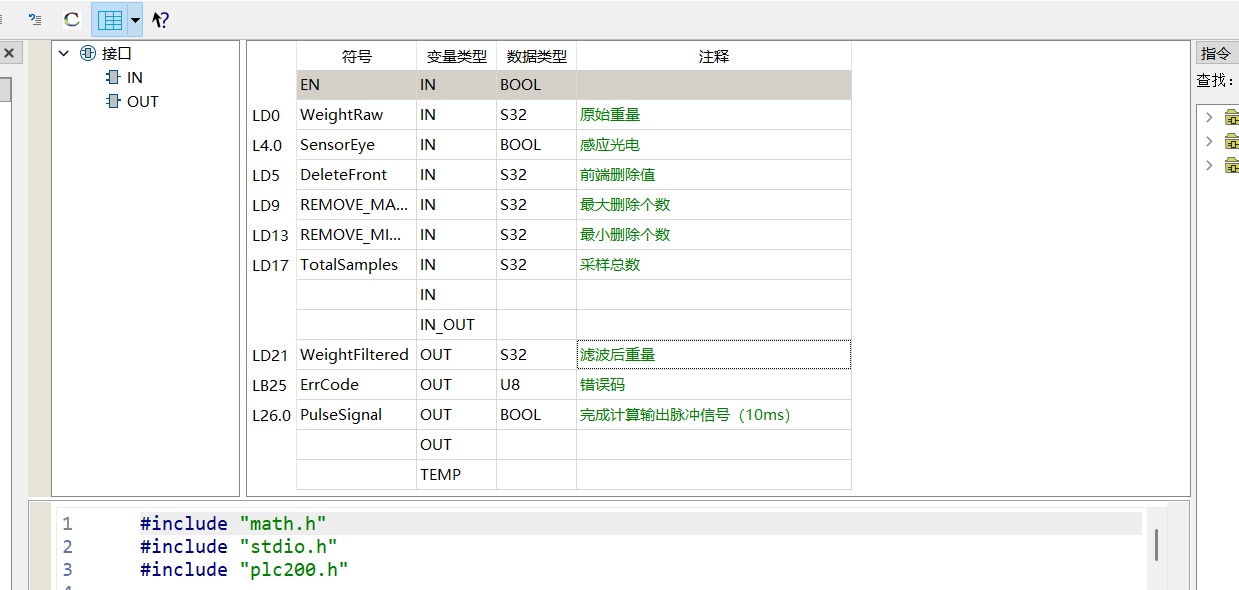Click the code editor vertical scrollbar thumb
Image resolution: width=1239 pixels, height=590 pixels.
[x=1156, y=545]
